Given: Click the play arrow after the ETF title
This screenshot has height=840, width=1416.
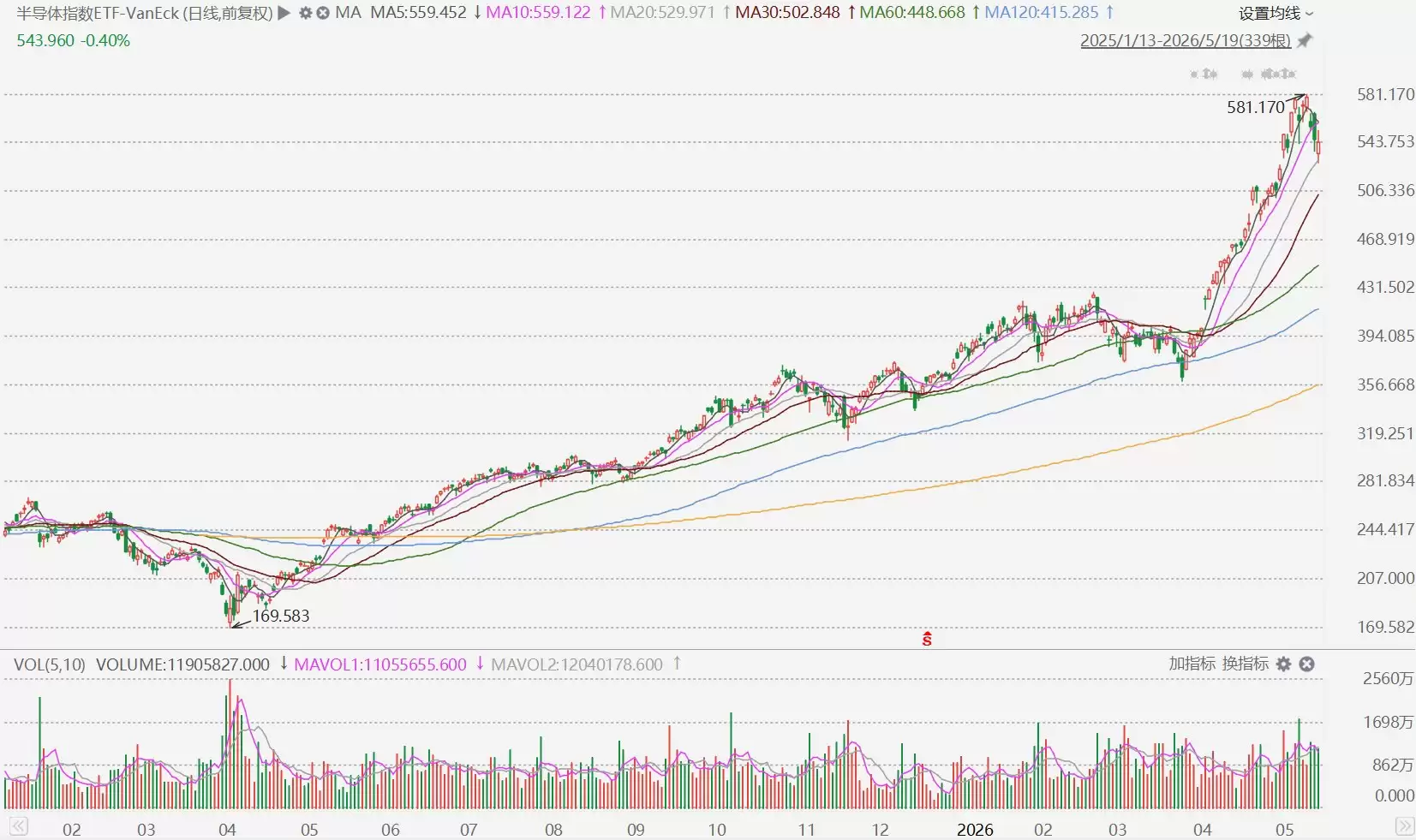Looking at the screenshot, I should 284,13.
